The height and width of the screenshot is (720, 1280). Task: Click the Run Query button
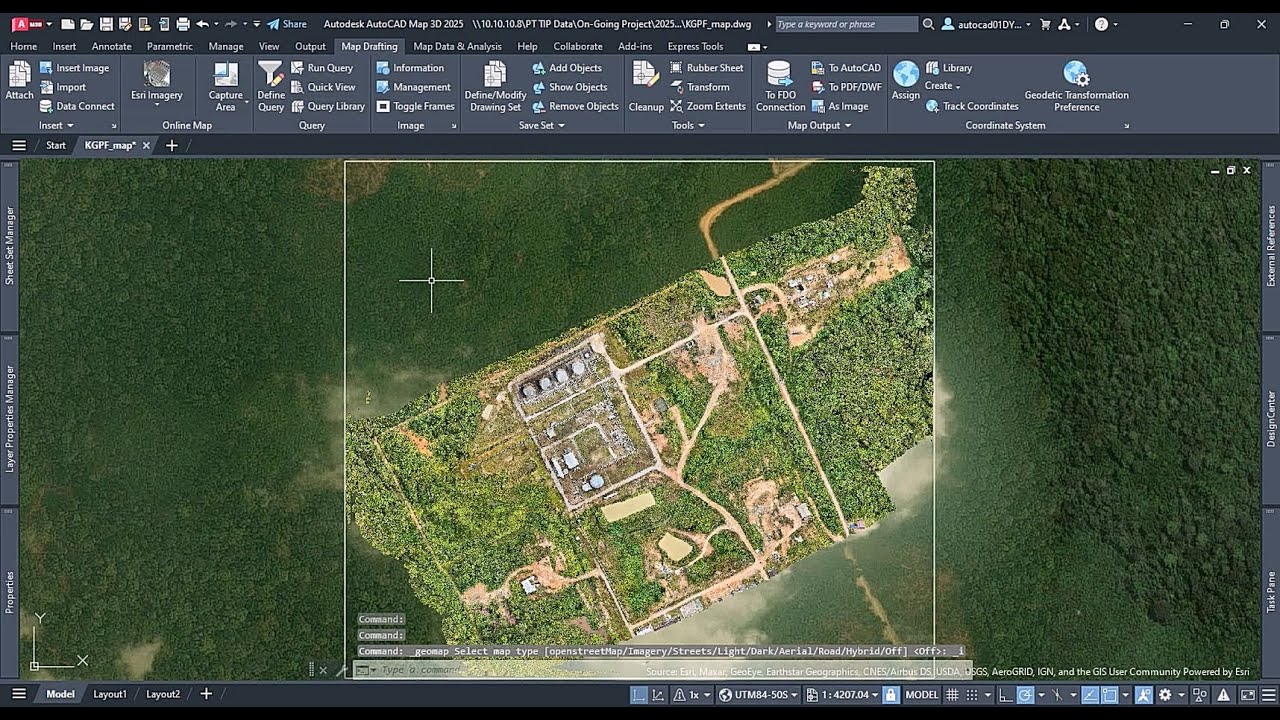[x=322, y=68]
